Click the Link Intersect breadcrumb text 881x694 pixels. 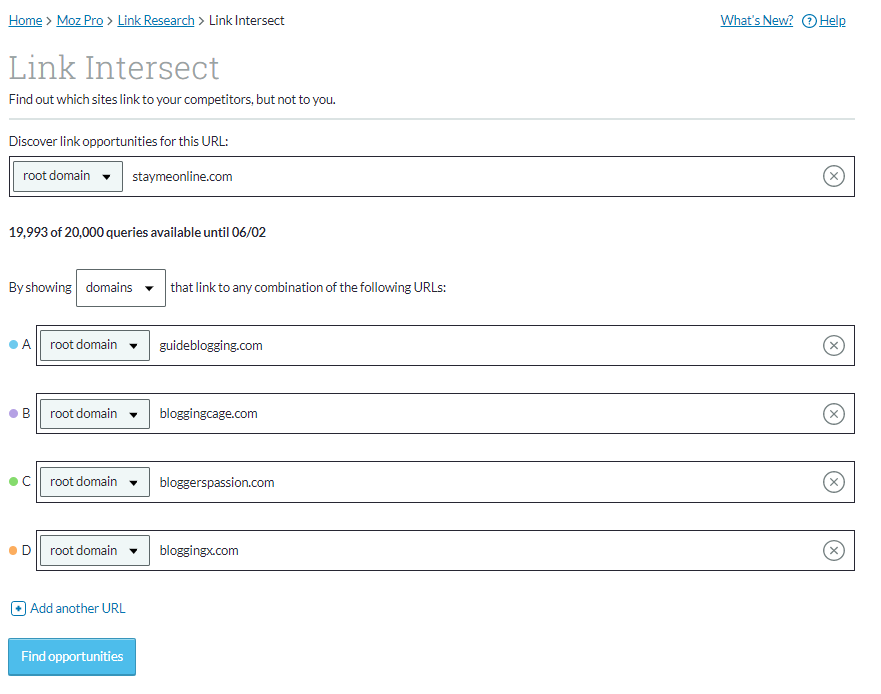(x=247, y=21)
